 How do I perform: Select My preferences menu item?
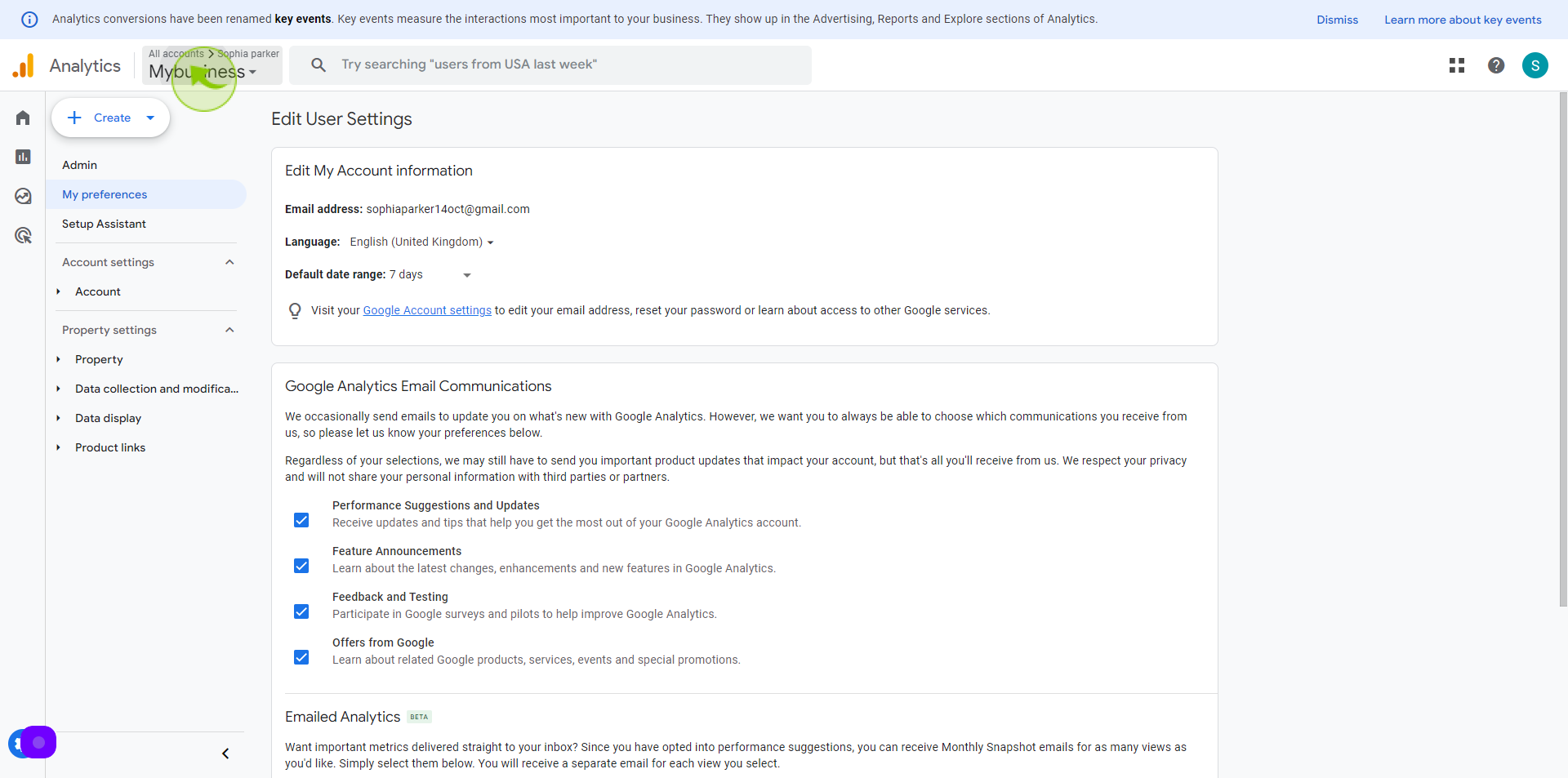147,194
